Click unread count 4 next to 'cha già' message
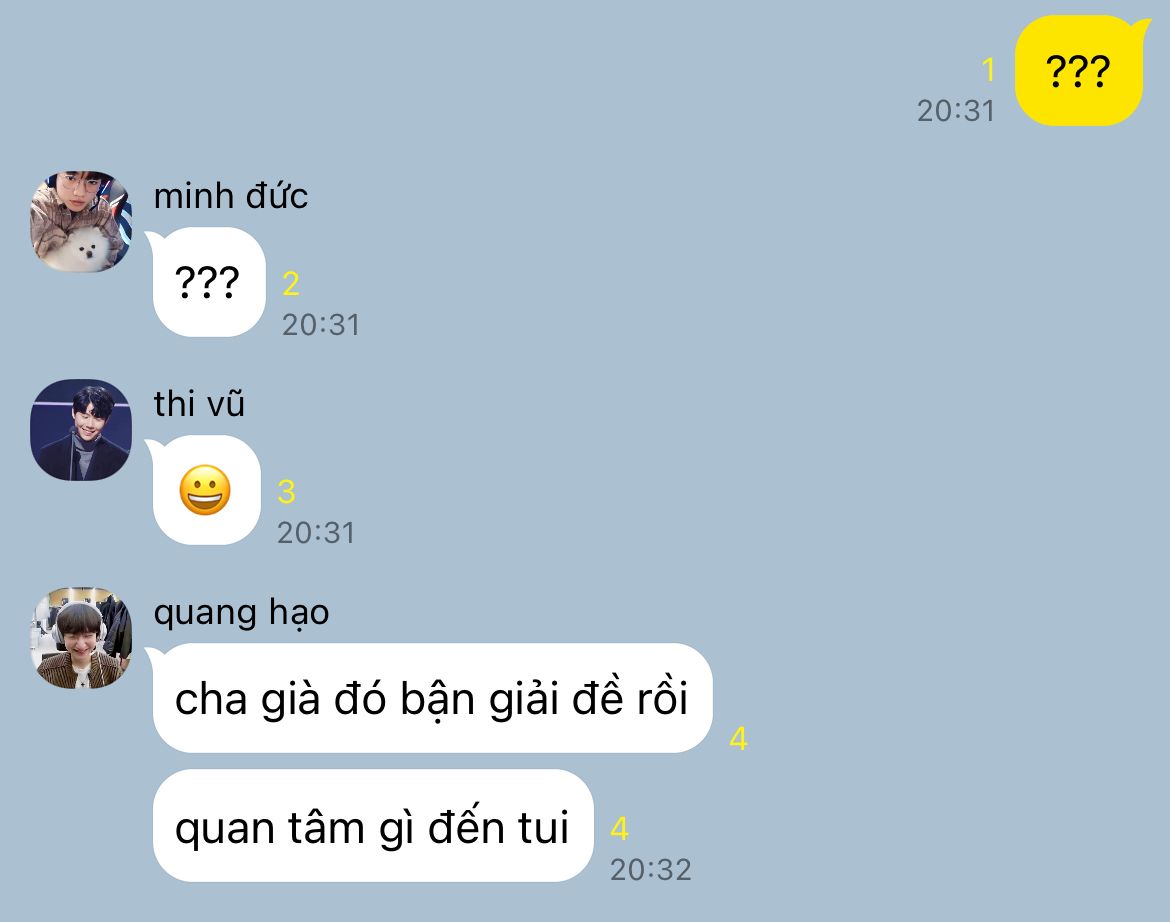The height and width of the screenshot is (922, 1170). [x=738, y=738]
